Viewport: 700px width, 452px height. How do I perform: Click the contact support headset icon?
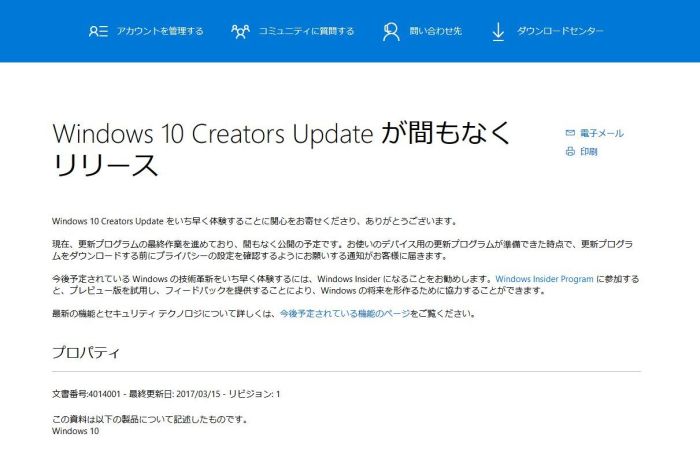pos(391,31)
